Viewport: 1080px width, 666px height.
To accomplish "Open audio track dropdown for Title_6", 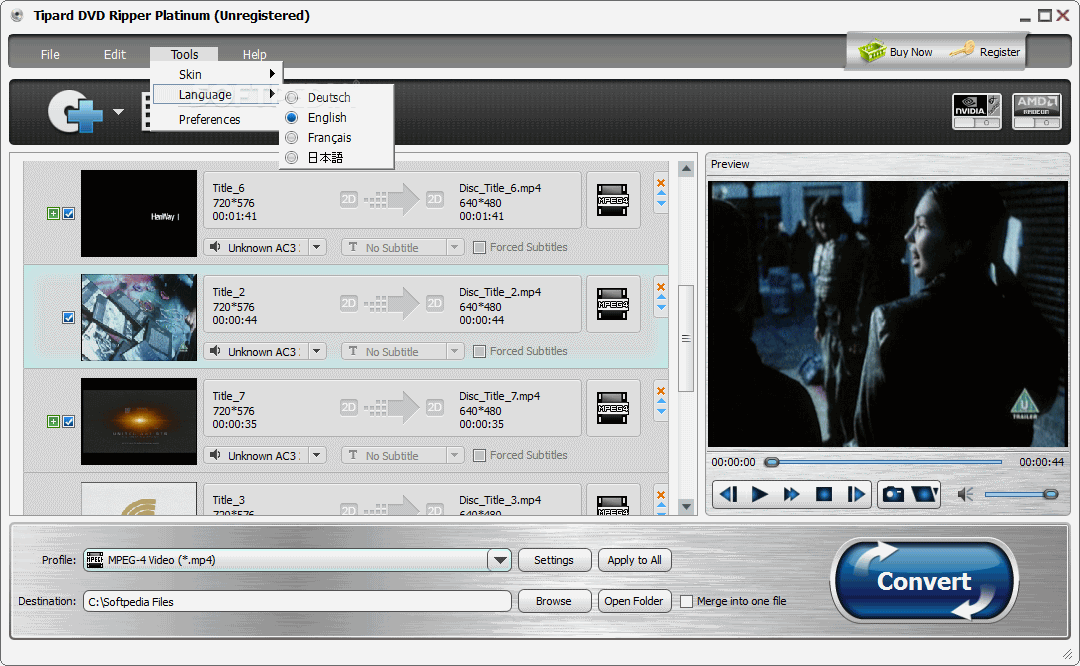I will coord(317,247).
